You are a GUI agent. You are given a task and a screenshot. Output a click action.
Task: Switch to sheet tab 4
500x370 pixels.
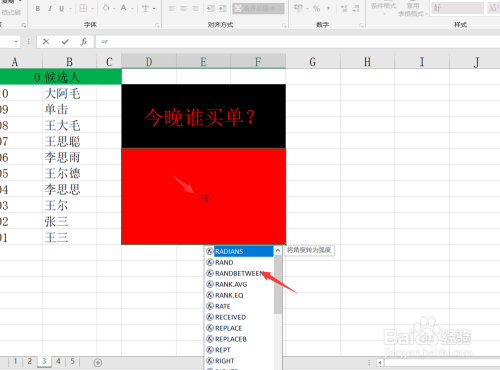(58, 361)
